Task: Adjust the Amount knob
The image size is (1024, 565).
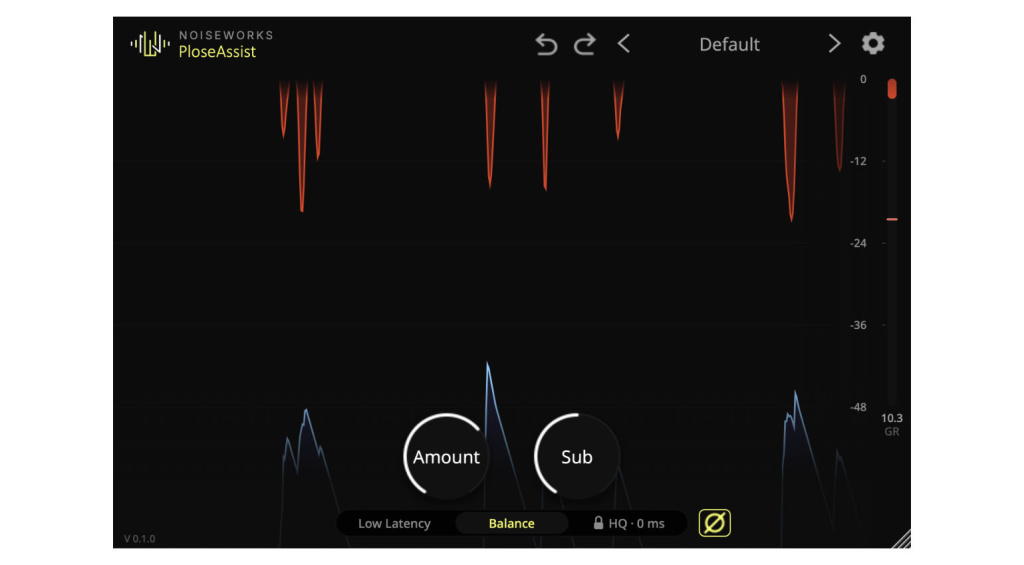Action: [x=446, y=457]
